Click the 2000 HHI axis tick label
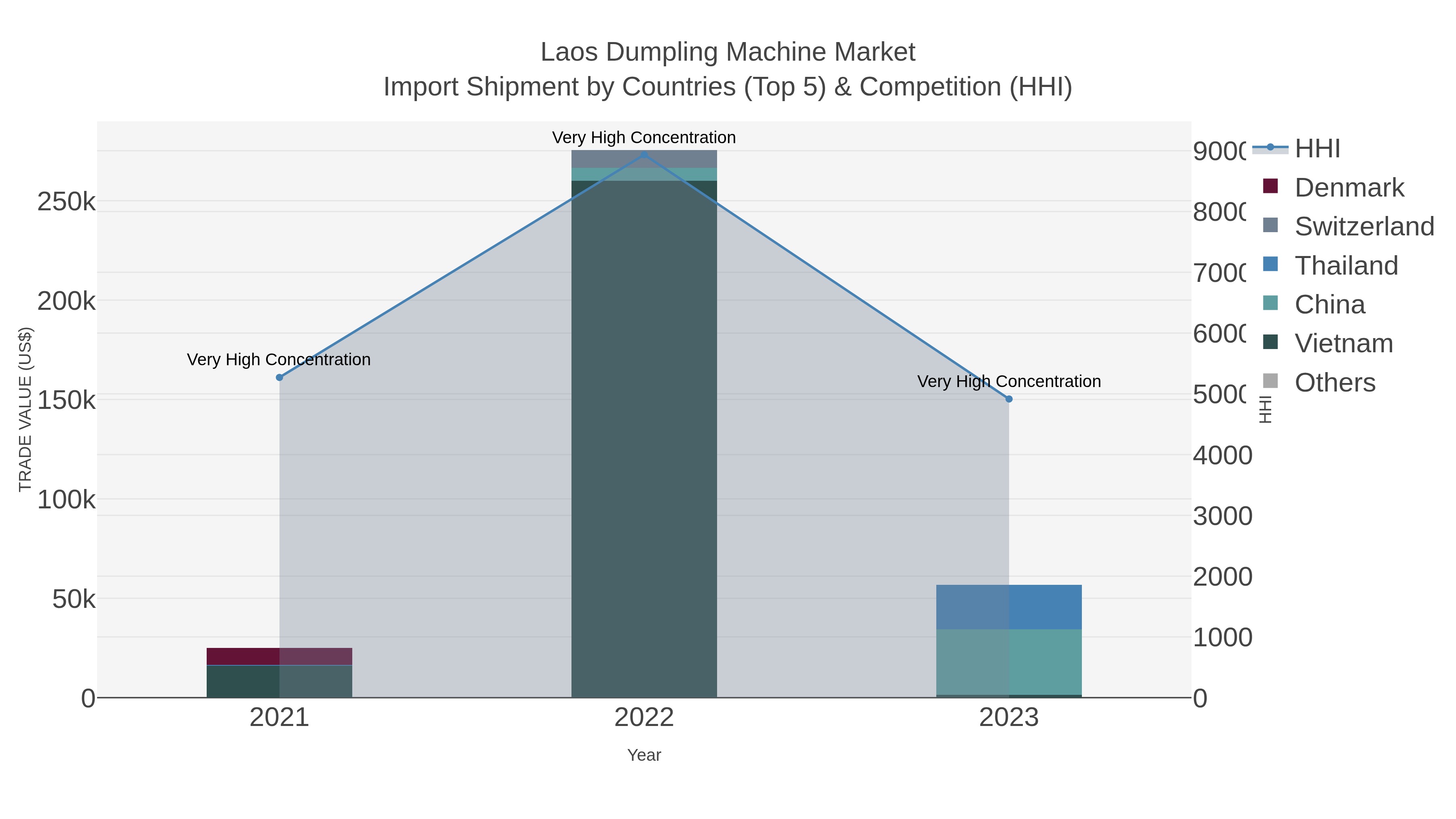 (x=1223, y=577)
